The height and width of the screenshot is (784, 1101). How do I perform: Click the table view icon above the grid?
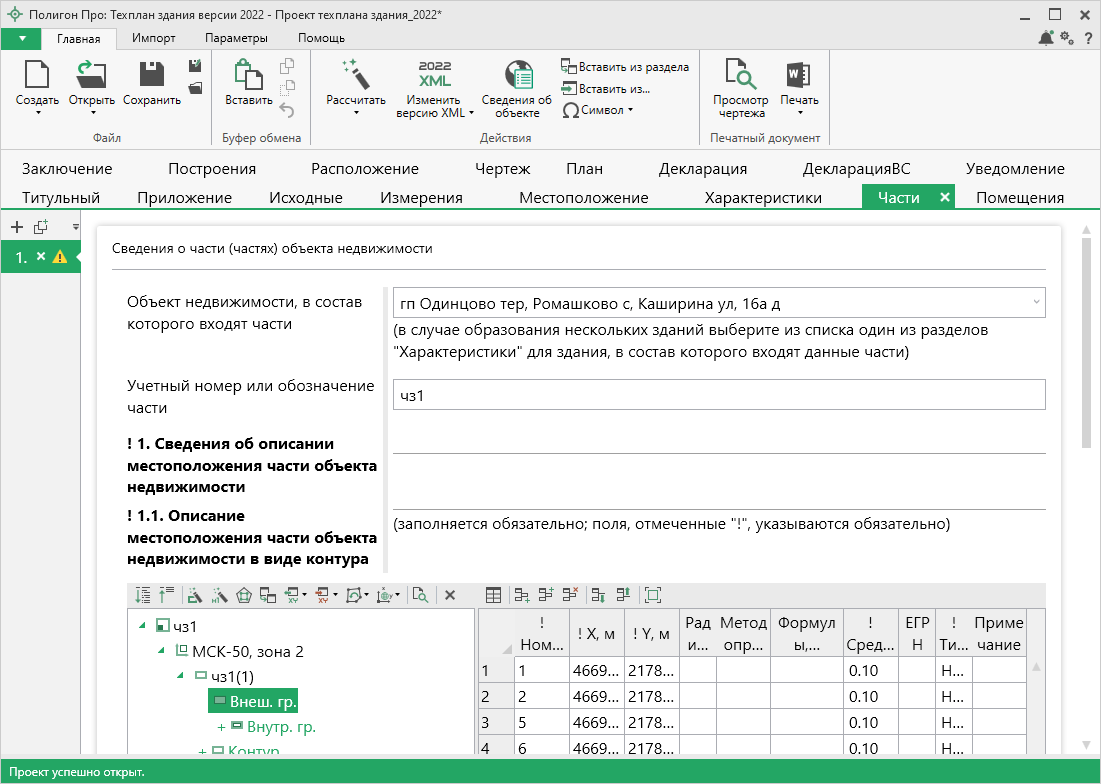492,595
